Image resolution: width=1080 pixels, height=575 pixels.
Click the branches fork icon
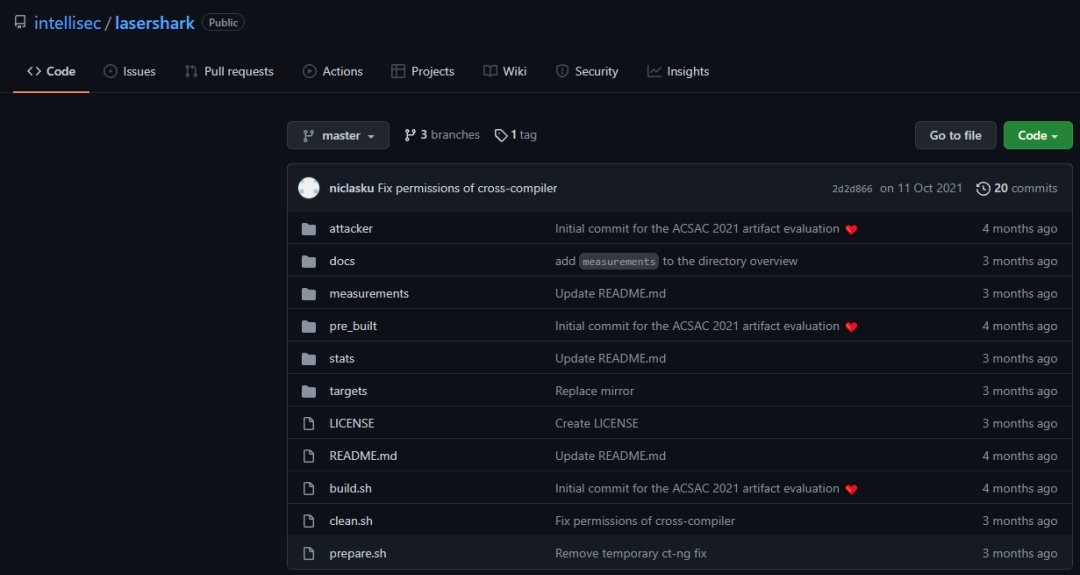pos(410,135)
